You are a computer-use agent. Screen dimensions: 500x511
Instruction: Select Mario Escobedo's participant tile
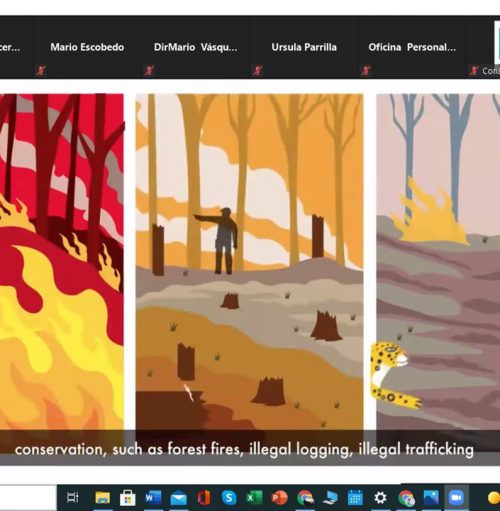tap(87, 47)
